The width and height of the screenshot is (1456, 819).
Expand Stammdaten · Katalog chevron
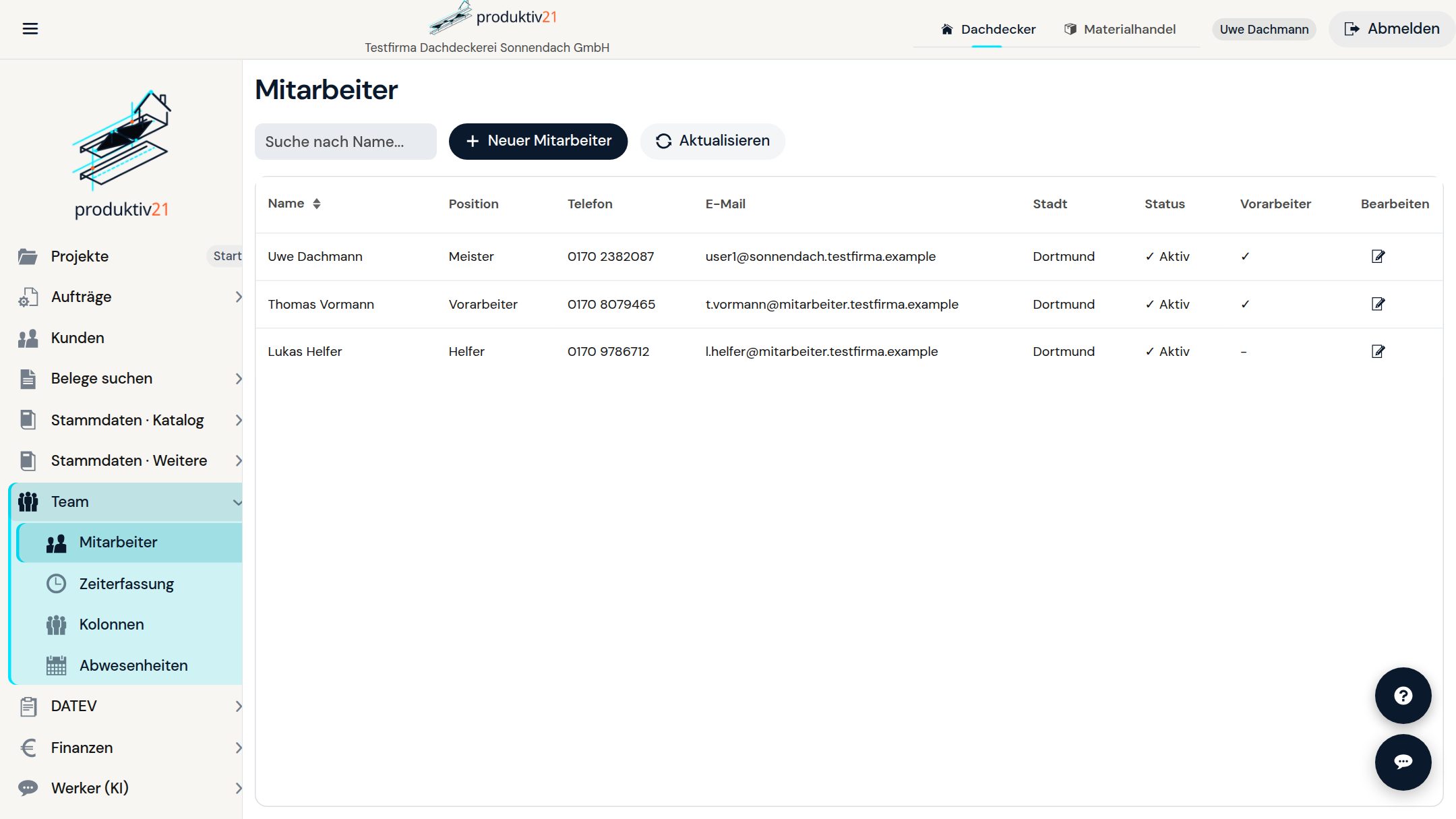tap(238, 420)
